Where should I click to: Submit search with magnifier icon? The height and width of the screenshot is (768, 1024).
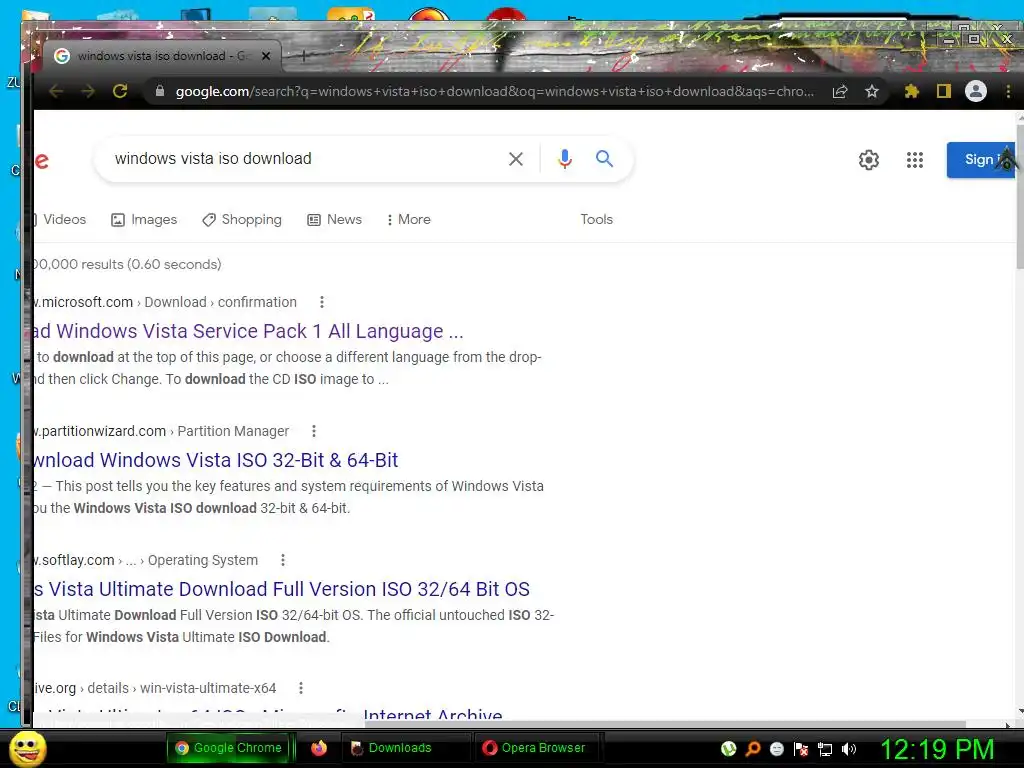604,159
